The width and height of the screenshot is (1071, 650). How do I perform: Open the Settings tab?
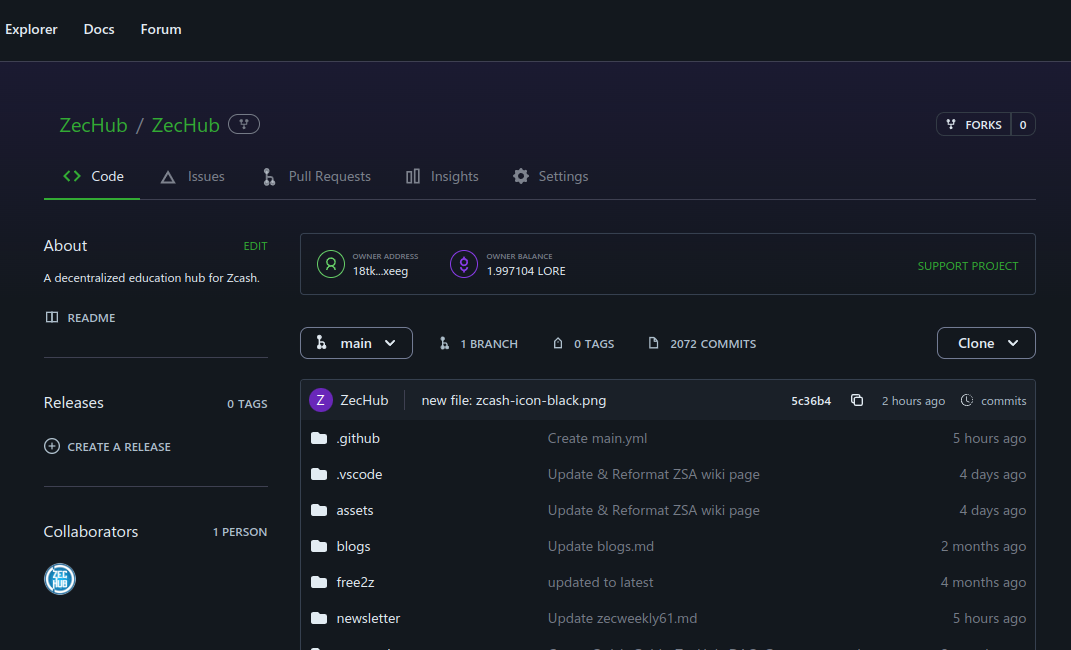[x=551, y=176]
